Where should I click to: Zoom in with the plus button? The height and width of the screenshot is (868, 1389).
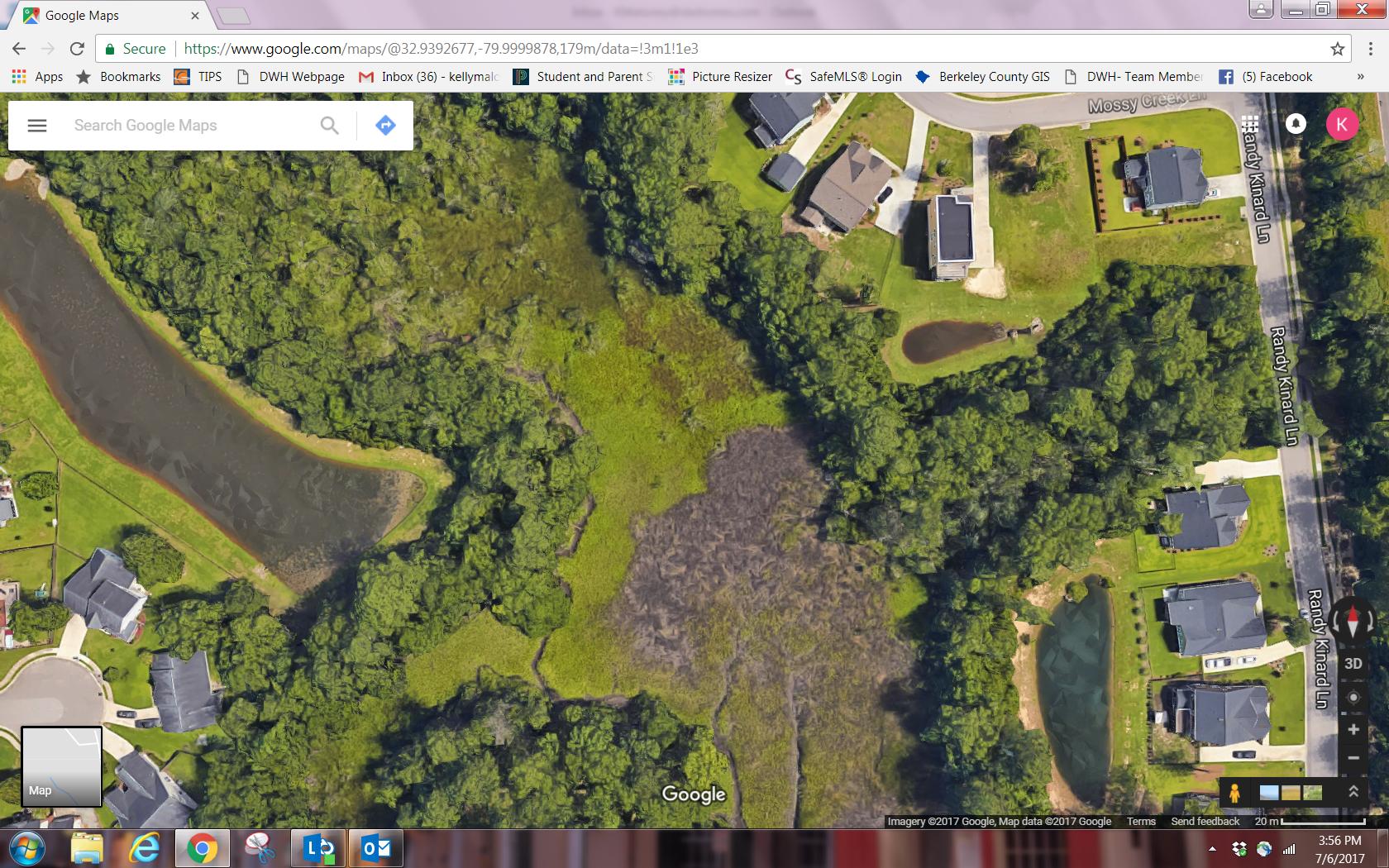click(1353, 729)
